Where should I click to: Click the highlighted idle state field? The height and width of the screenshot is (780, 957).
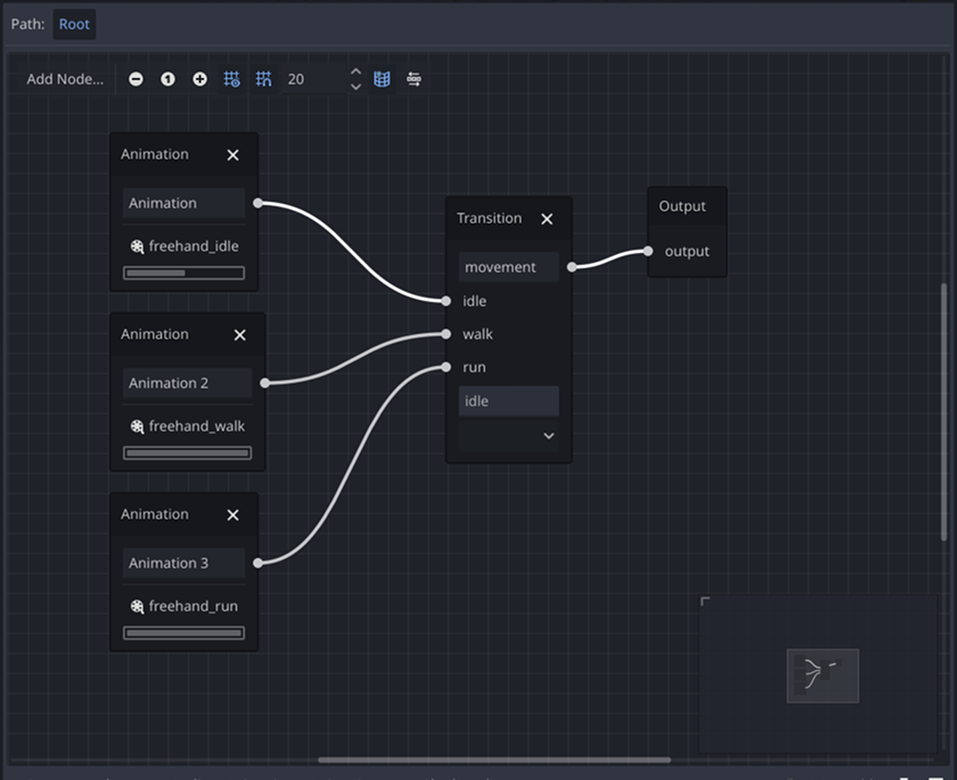(508, 402)
